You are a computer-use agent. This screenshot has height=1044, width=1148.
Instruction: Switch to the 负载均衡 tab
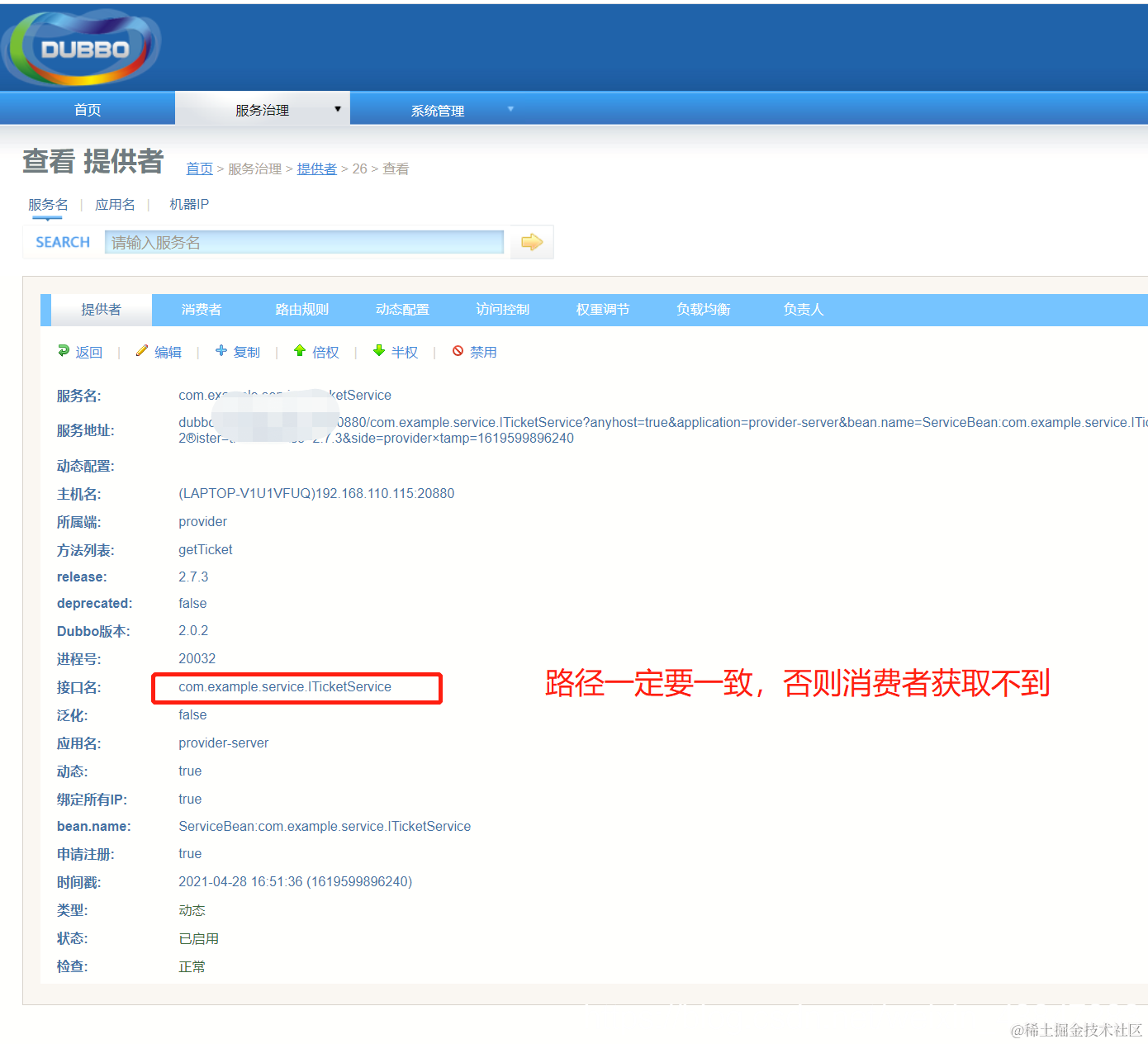(703, 310)
